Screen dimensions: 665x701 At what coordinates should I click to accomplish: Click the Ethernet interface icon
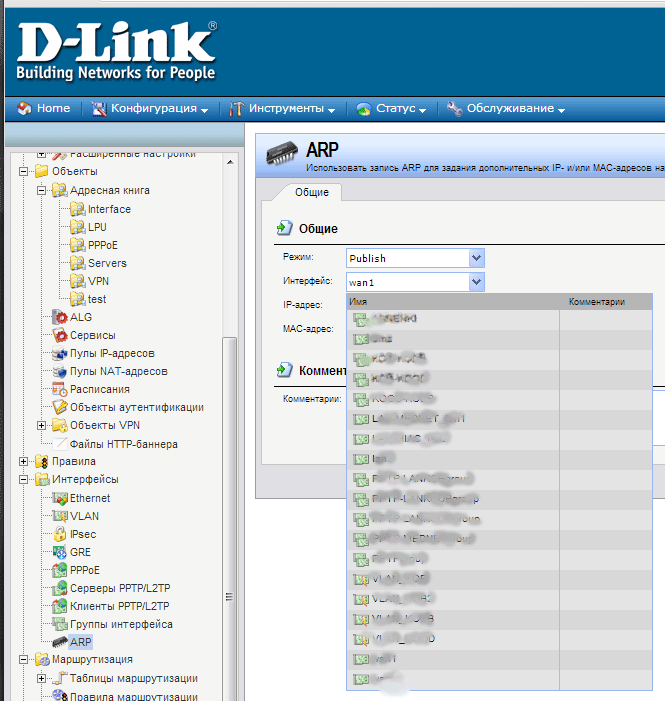point(59,498)
